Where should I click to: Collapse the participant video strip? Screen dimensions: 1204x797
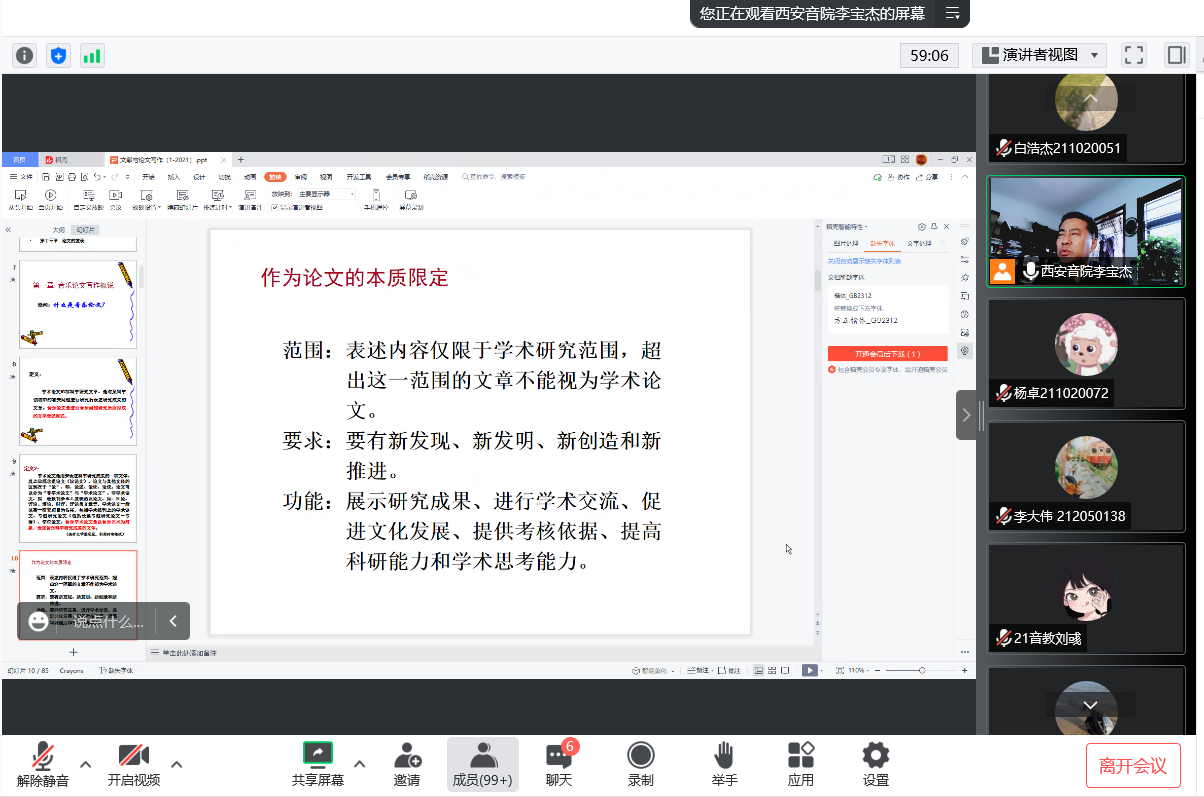[x=966, y=414]
